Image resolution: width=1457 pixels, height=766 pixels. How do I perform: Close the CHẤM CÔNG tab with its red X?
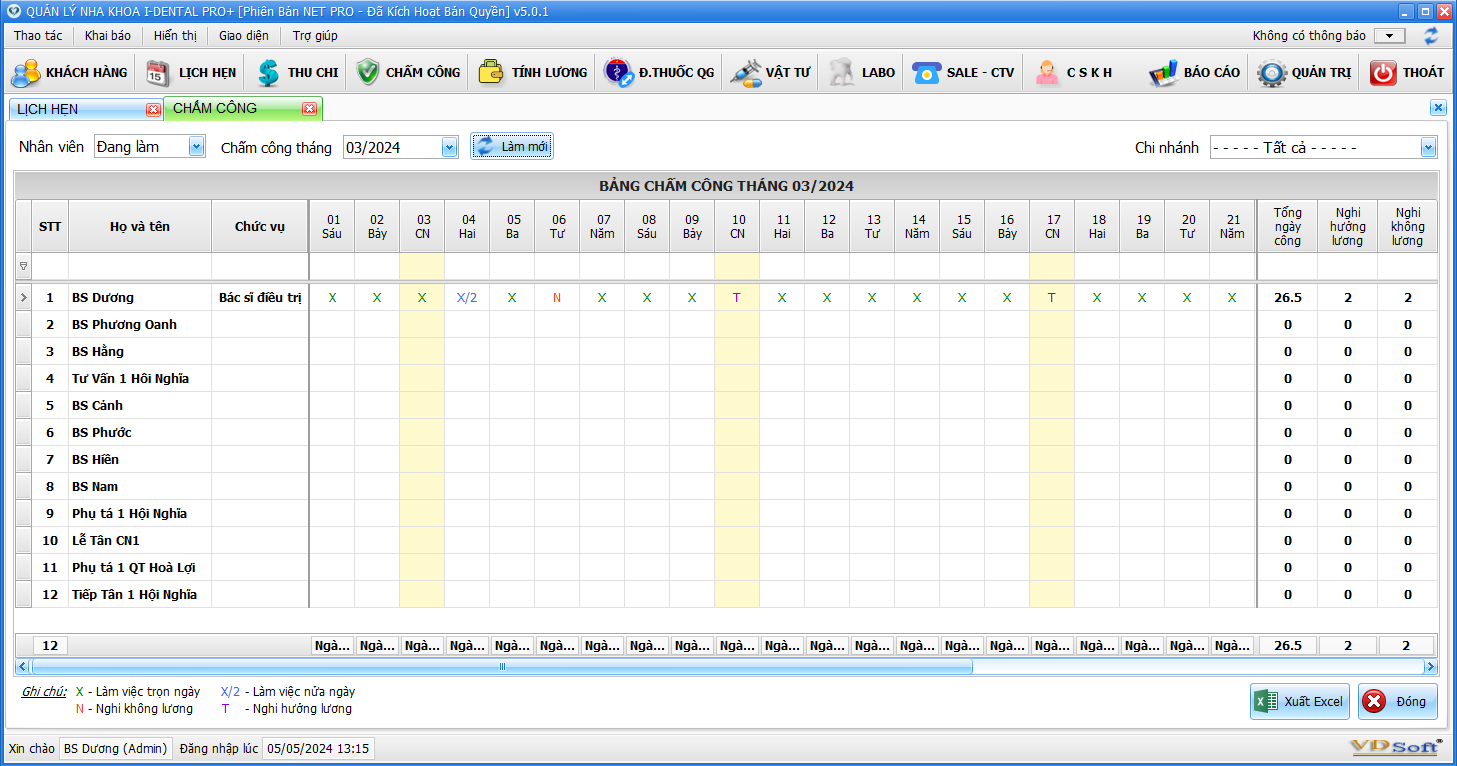(309, 109)
